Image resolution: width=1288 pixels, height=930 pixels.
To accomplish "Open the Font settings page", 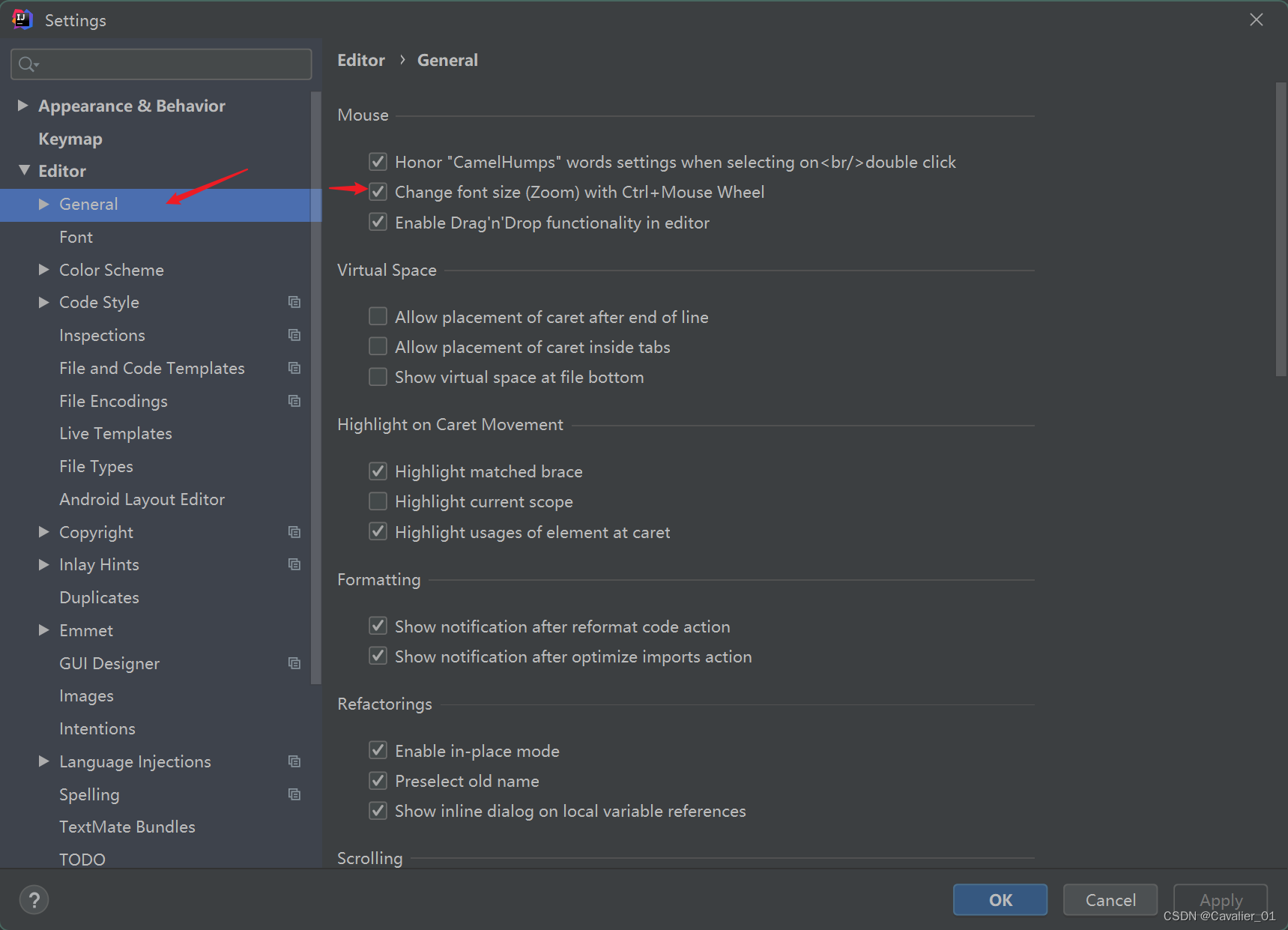I will (x=76, y=237).
